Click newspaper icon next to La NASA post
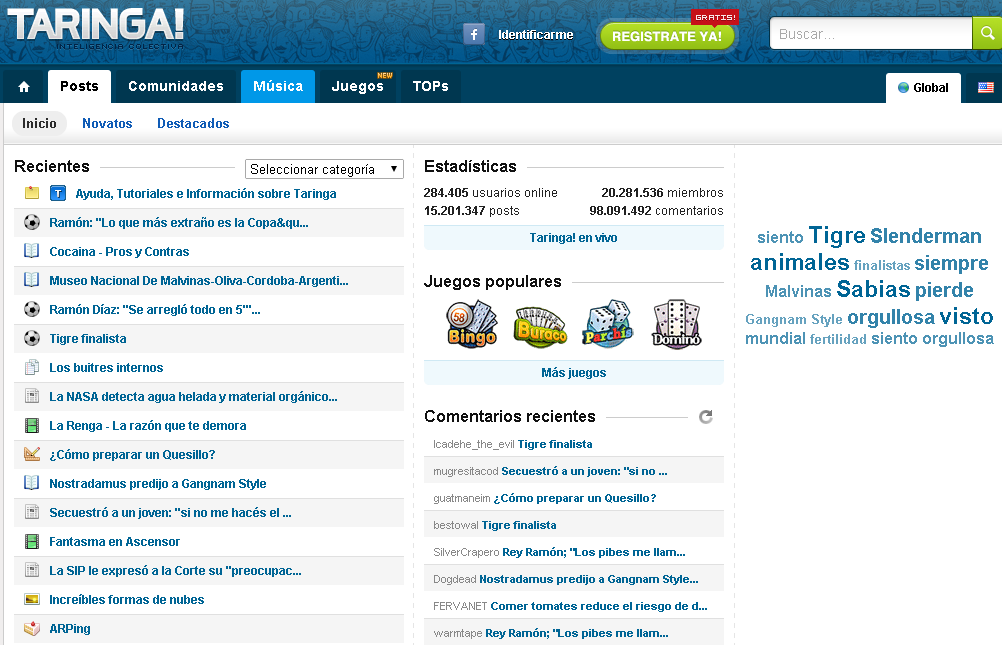Viewport: 1002px width, 645px height. [32, 396]
